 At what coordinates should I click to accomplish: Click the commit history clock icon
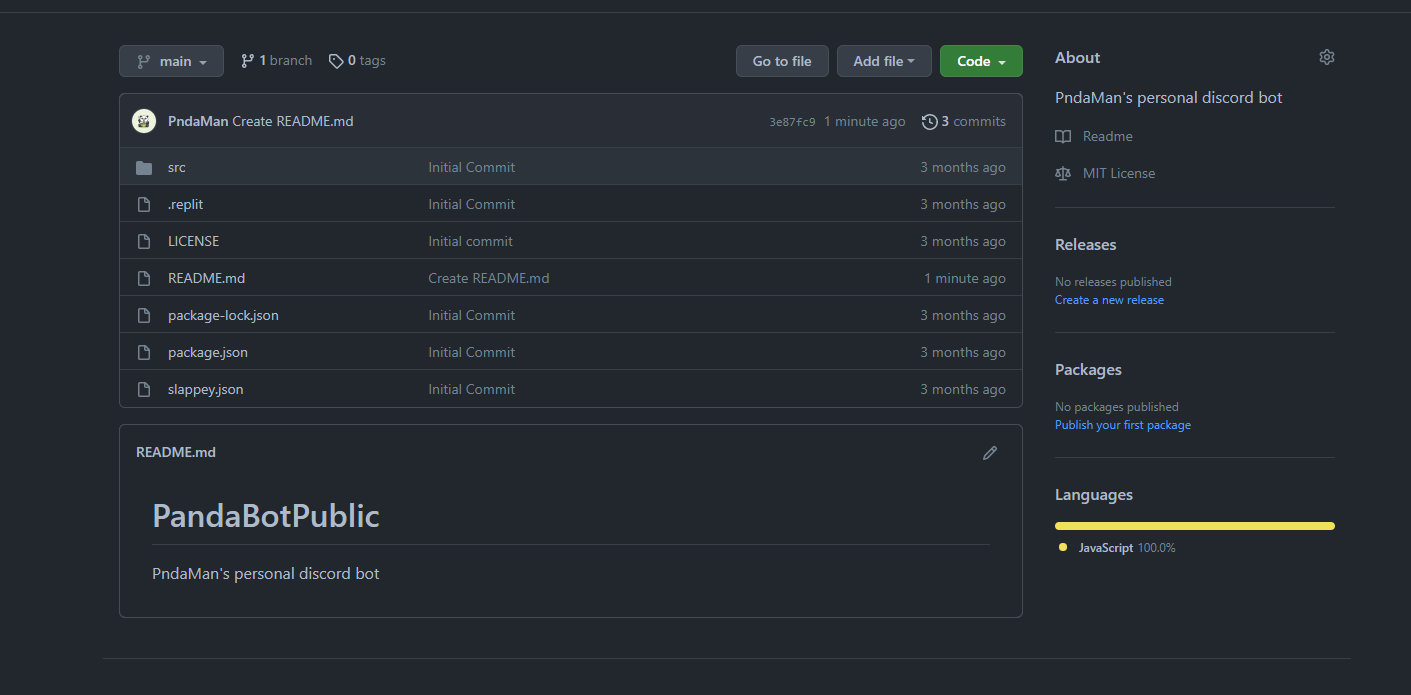pyautogui.click(x=929, y=122)
